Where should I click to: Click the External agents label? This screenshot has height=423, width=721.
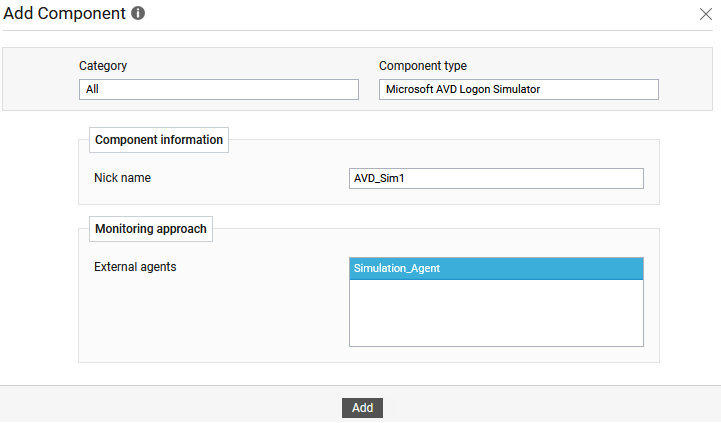pyautogui.click(x=135, y=267)
